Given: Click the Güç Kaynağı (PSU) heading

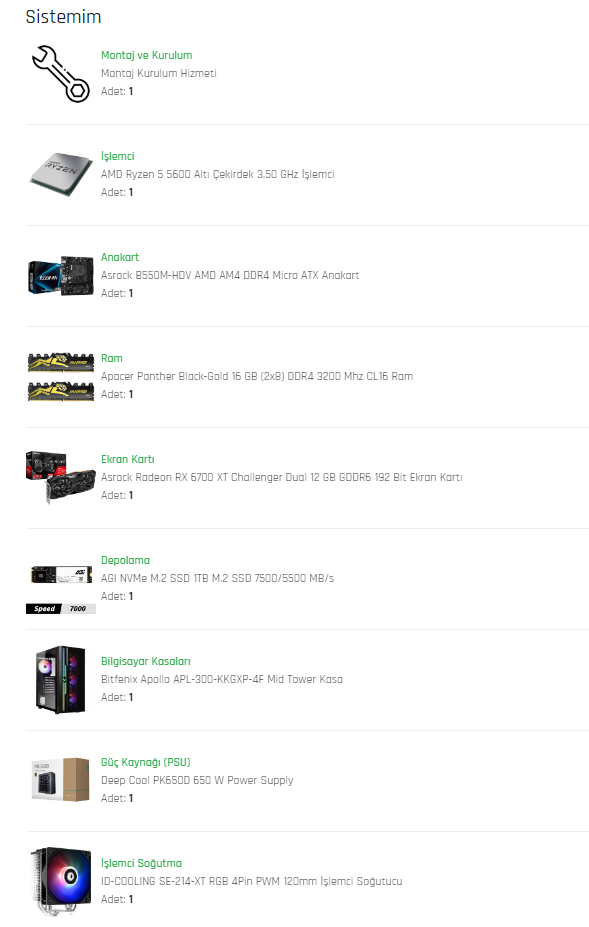Looking at the screenshot, I should click(145, 763).
